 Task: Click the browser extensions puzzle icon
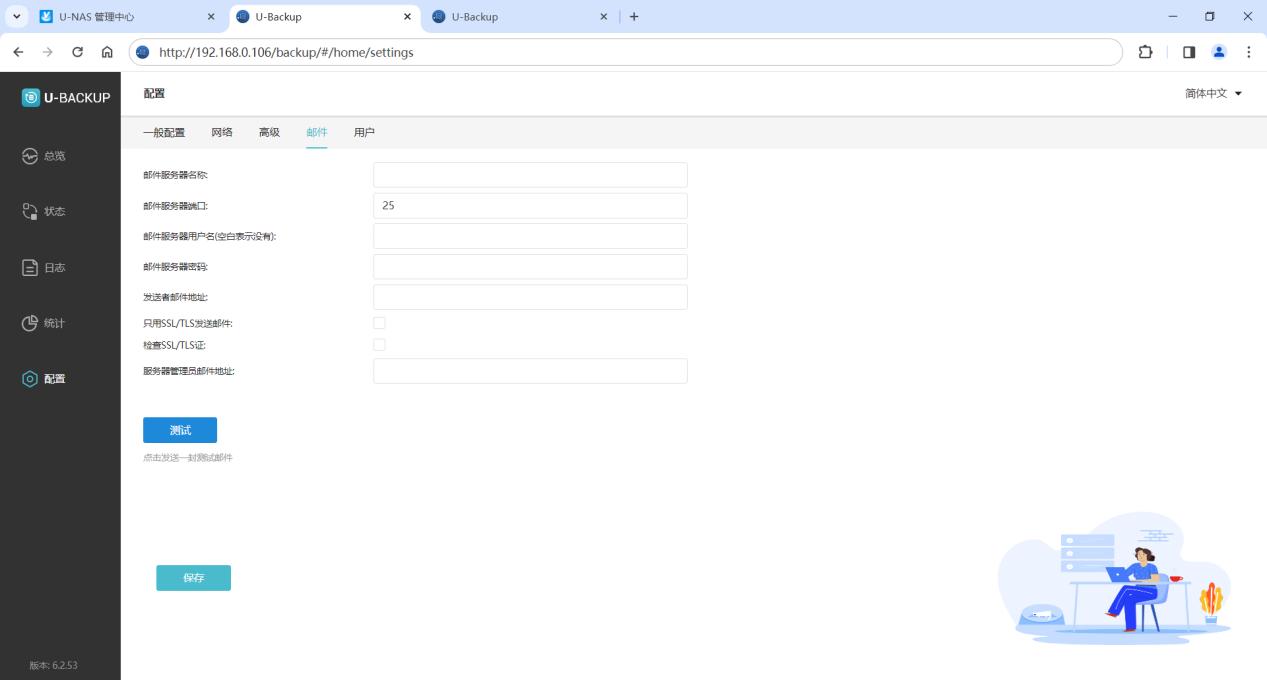pos(1146,52)
